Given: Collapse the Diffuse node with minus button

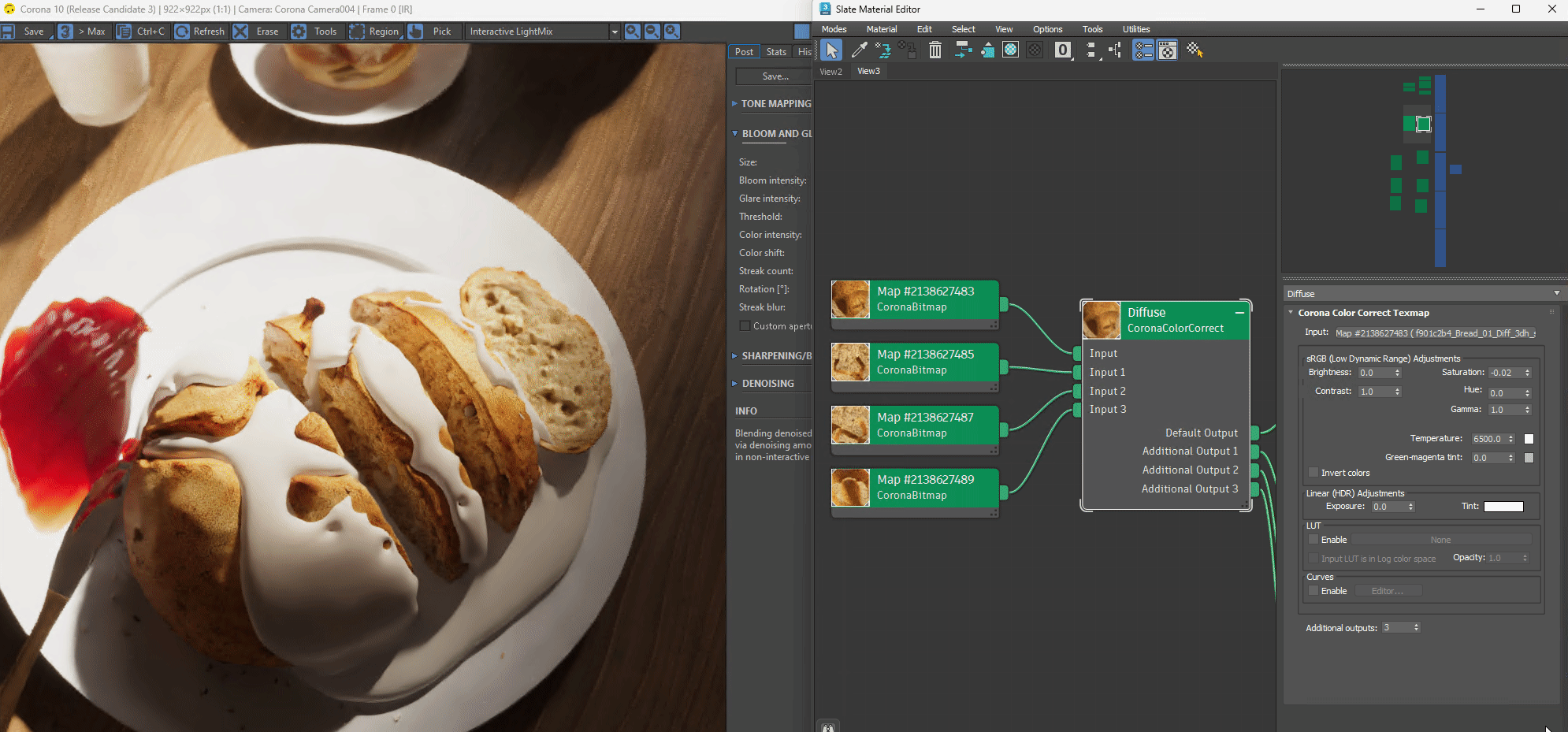Looking at the screenshot, I should pyautogui.click(x=1239, y=313).
